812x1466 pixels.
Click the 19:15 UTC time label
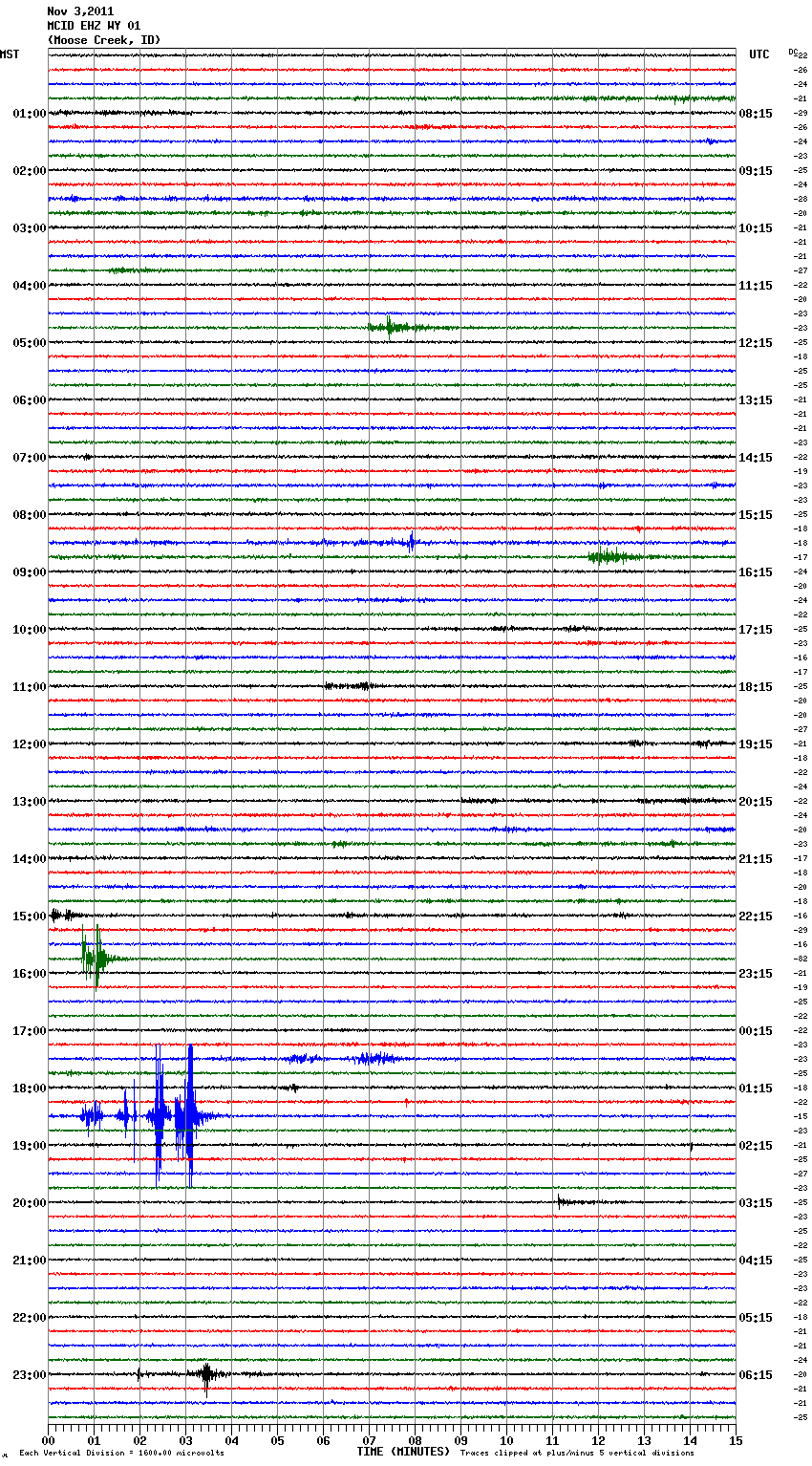coord(756,744)
